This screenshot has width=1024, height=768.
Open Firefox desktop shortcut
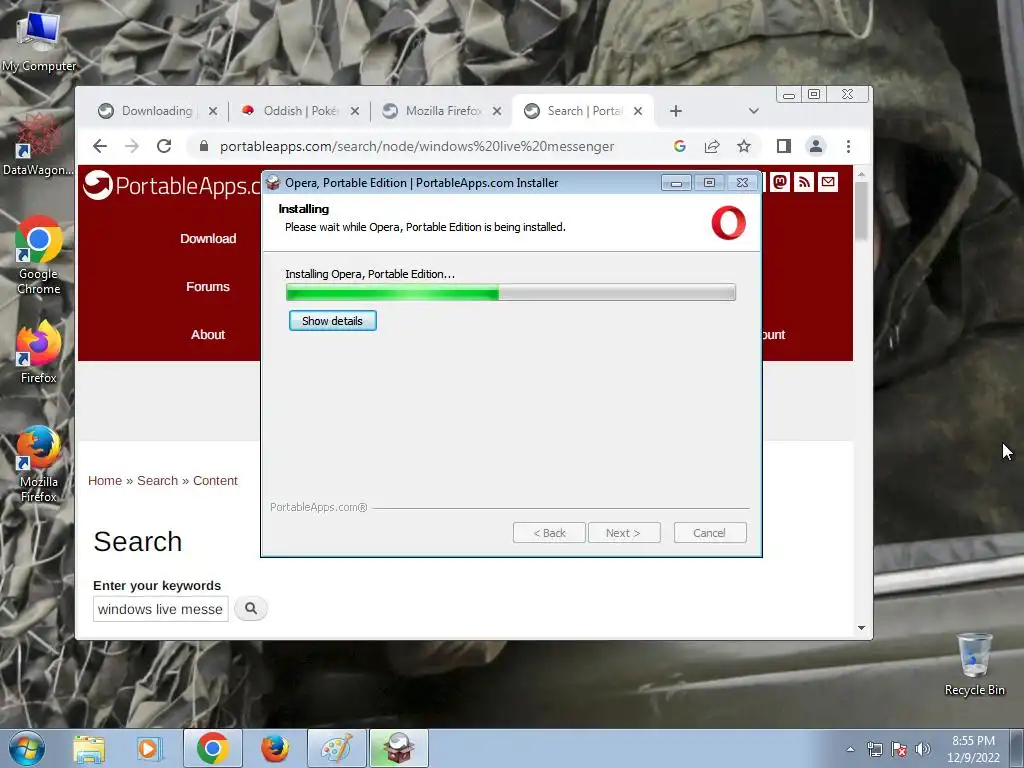coord(39,352)
